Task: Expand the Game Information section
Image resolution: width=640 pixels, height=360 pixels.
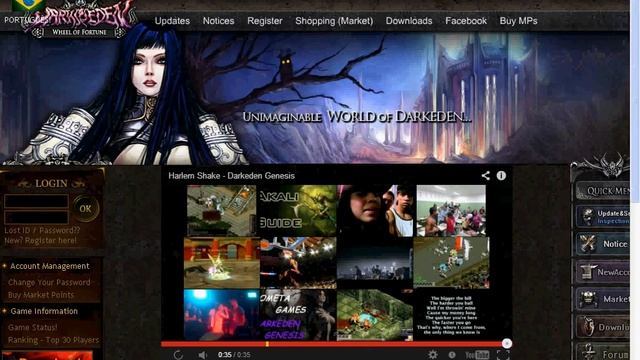Action: tap(44, 311)
